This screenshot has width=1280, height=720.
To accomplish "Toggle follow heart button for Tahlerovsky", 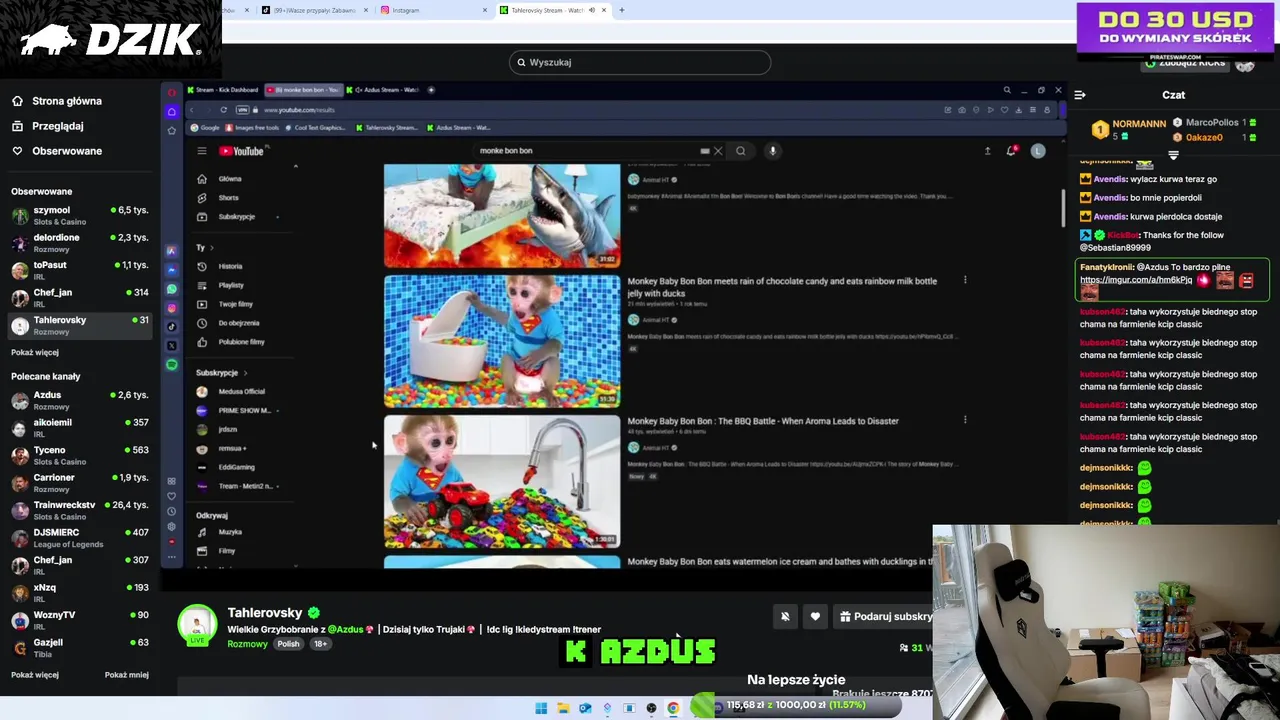I will point(815,617).
